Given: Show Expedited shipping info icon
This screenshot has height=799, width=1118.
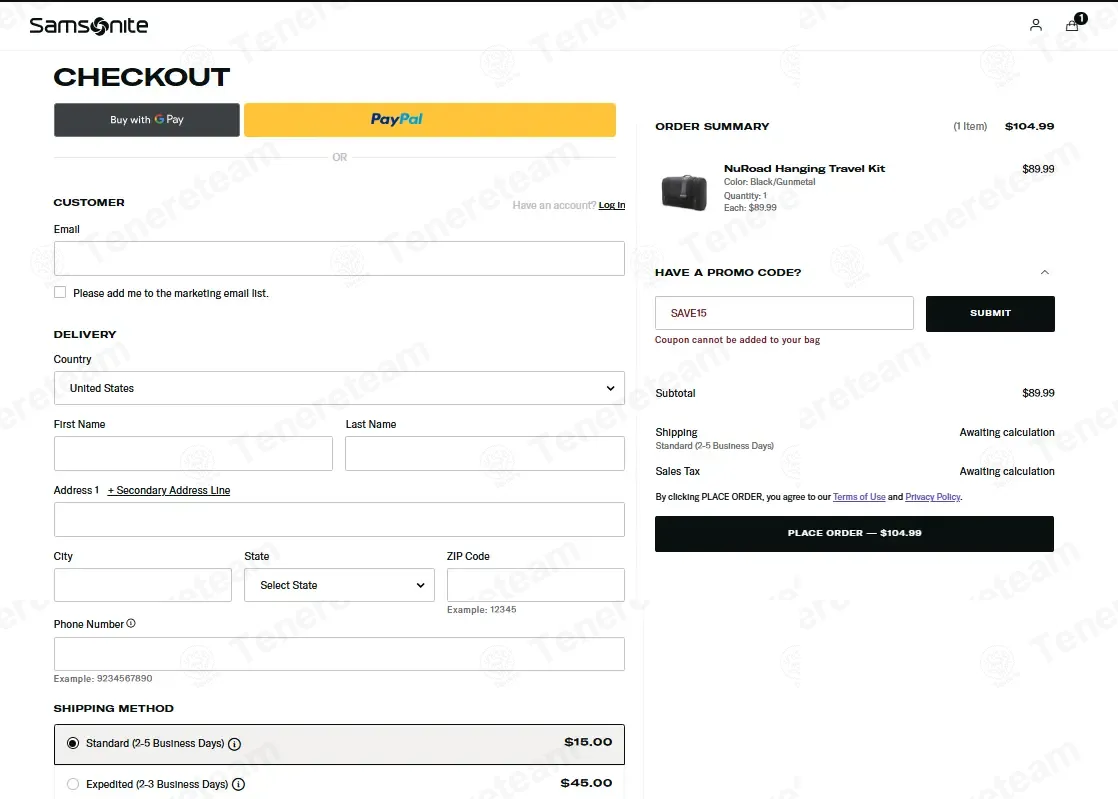Looking at the screenshot, I should (x=239, y=785).
